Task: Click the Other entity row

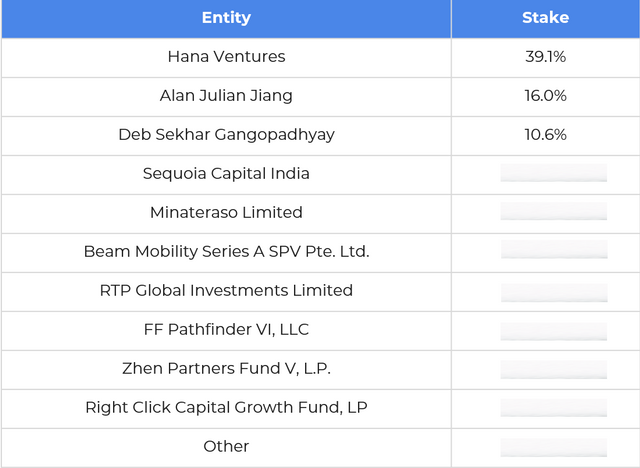Action: [226, 447]
